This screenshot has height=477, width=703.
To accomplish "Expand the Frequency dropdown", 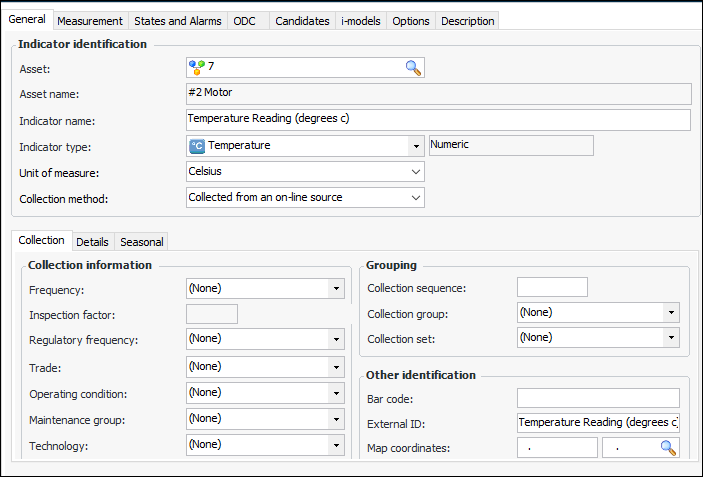I will tap(336, 289).
